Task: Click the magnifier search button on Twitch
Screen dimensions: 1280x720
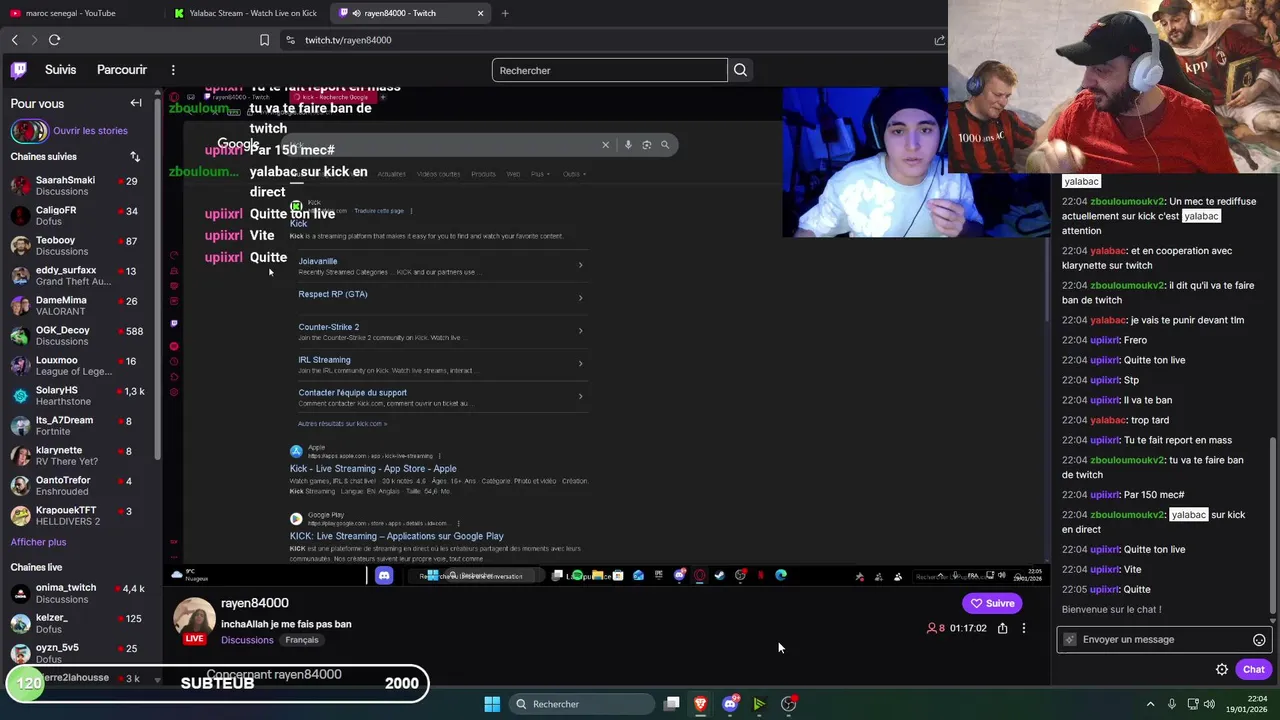Action: click(x=740, y=70)
